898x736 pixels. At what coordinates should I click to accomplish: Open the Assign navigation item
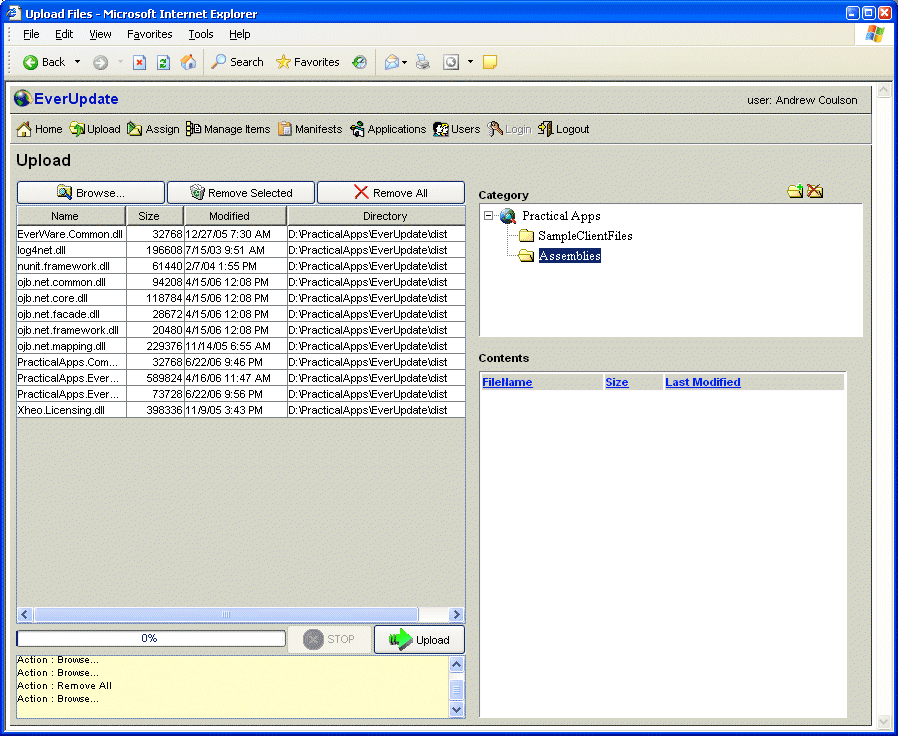(x=153, y=129)
